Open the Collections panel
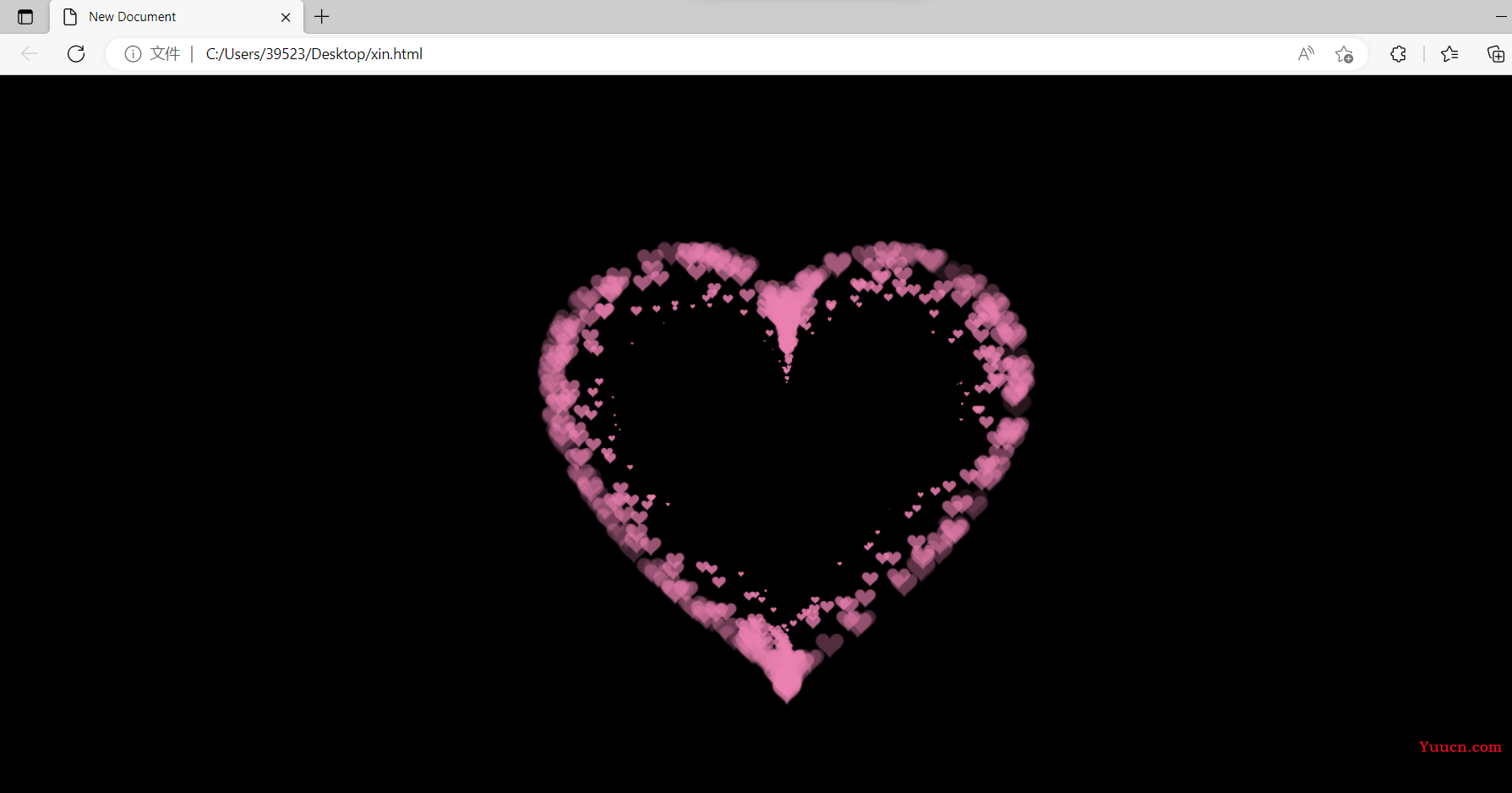The image size is (1512, 793). (x=1495, y=54)
